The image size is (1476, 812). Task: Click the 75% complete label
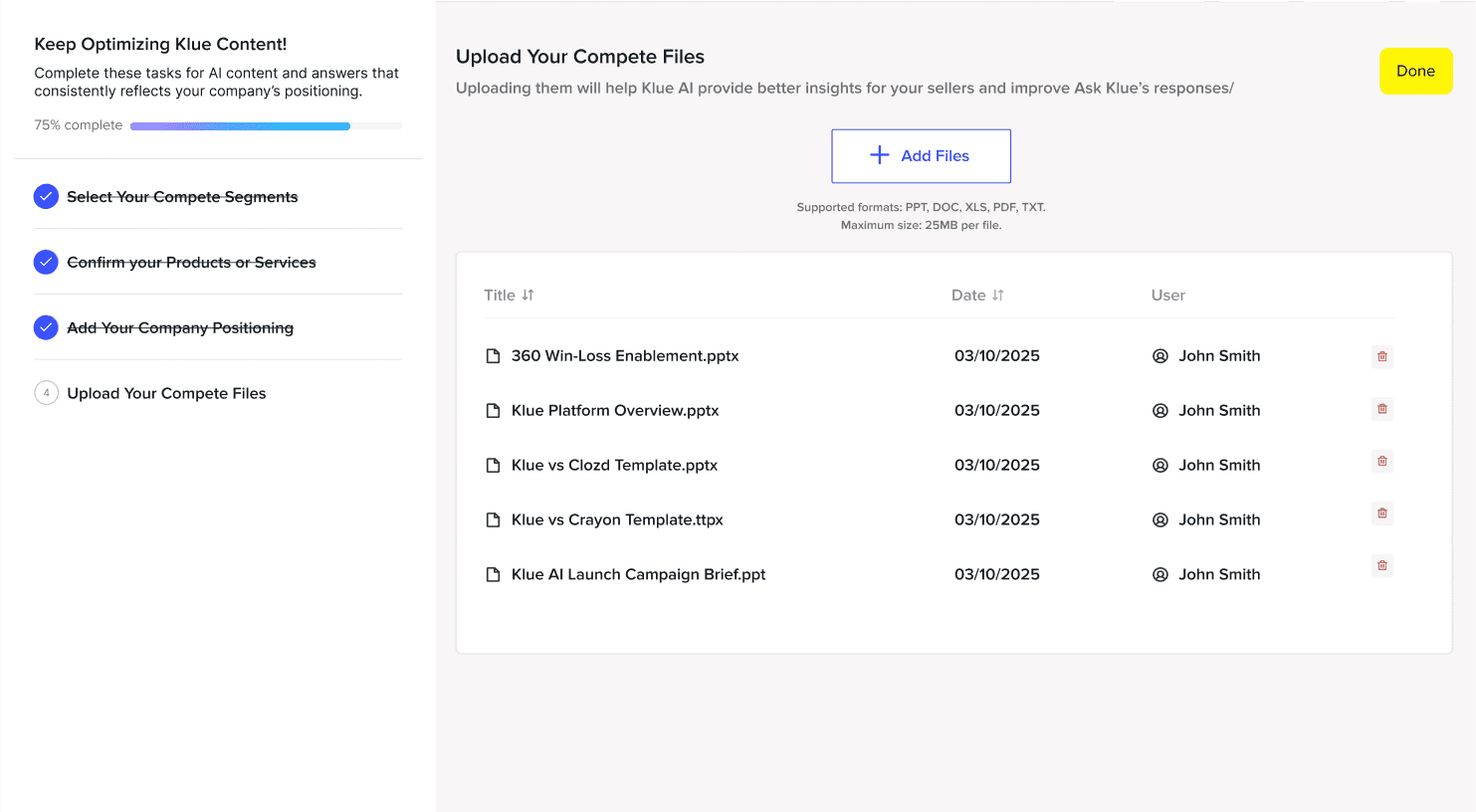point(79,125)
